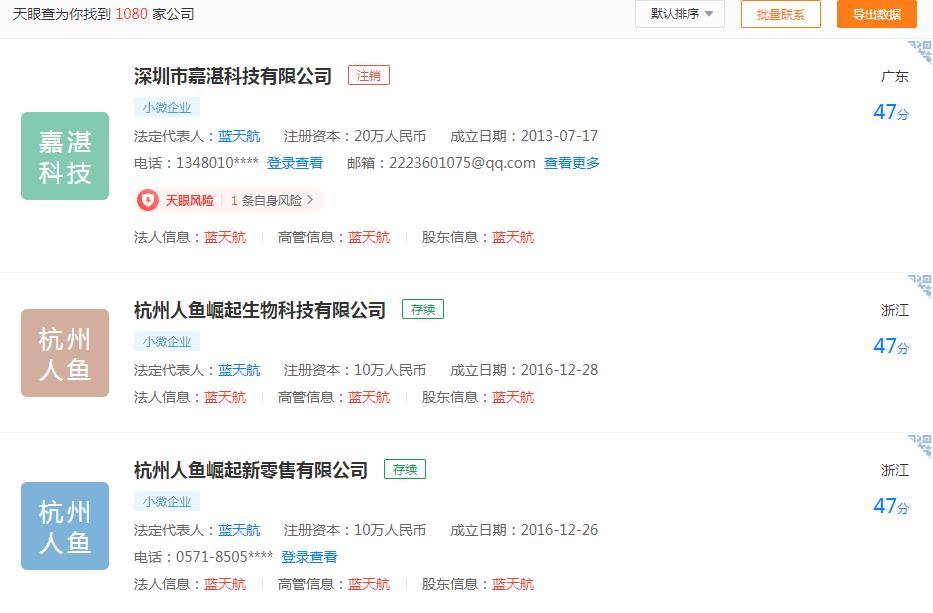Click 登录查看 next to phone 0571-8505****
933x613 pixels.
[309, 557]
